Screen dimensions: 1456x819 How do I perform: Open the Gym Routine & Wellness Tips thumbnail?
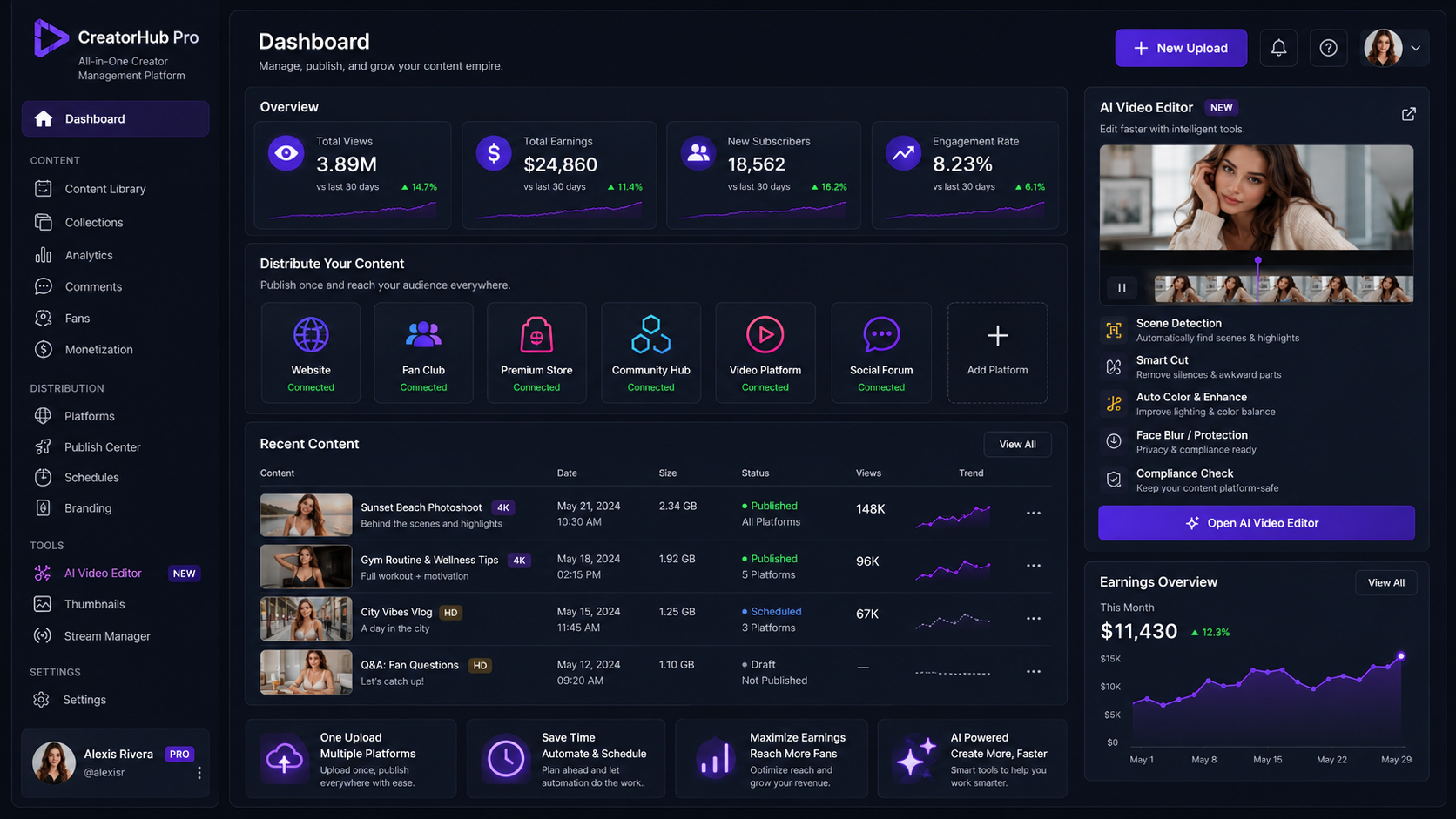tap(306, 567)
